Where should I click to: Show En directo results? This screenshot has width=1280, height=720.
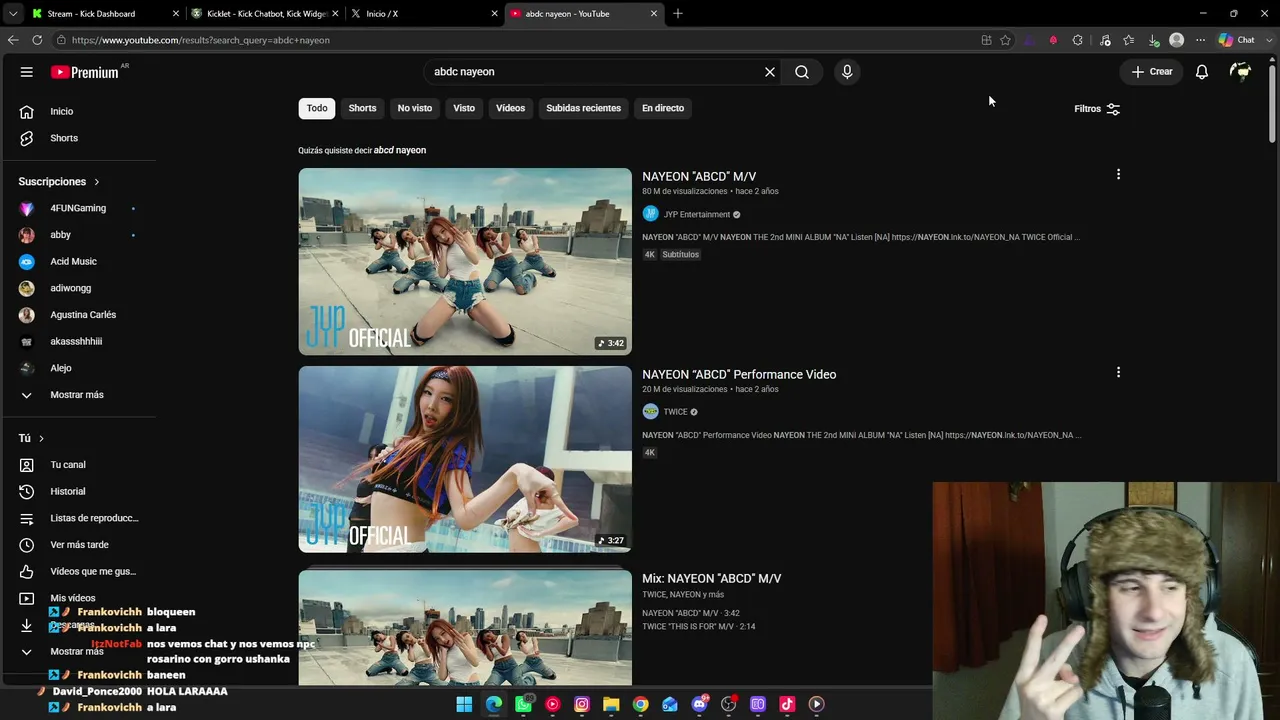coord(663,108)
